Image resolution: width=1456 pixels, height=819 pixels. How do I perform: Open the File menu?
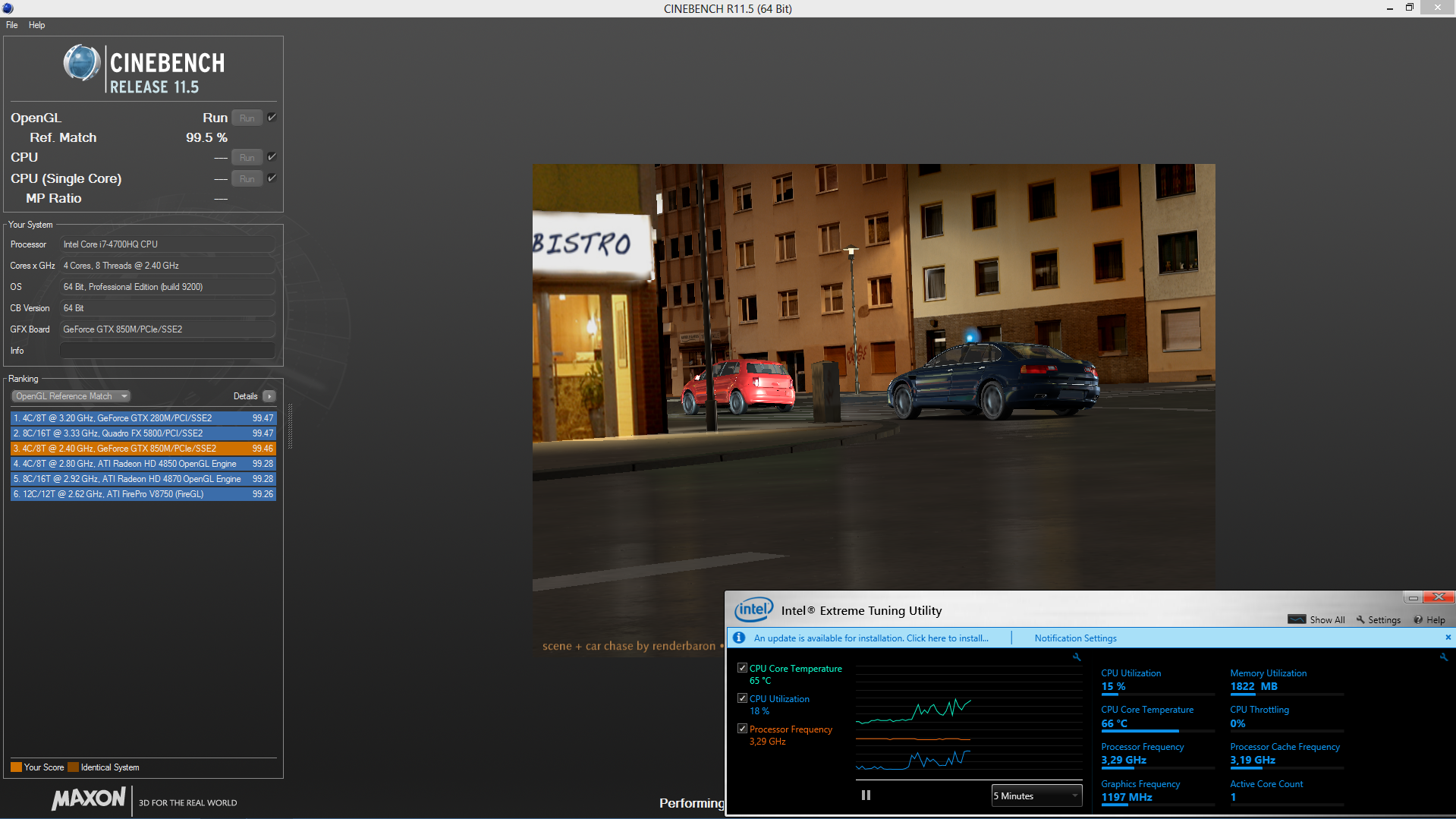(x=12, y=25)
